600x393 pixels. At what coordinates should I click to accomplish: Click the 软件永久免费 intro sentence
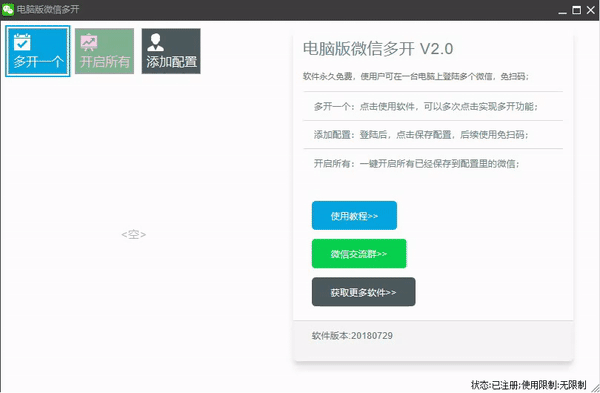click(416, 77)
